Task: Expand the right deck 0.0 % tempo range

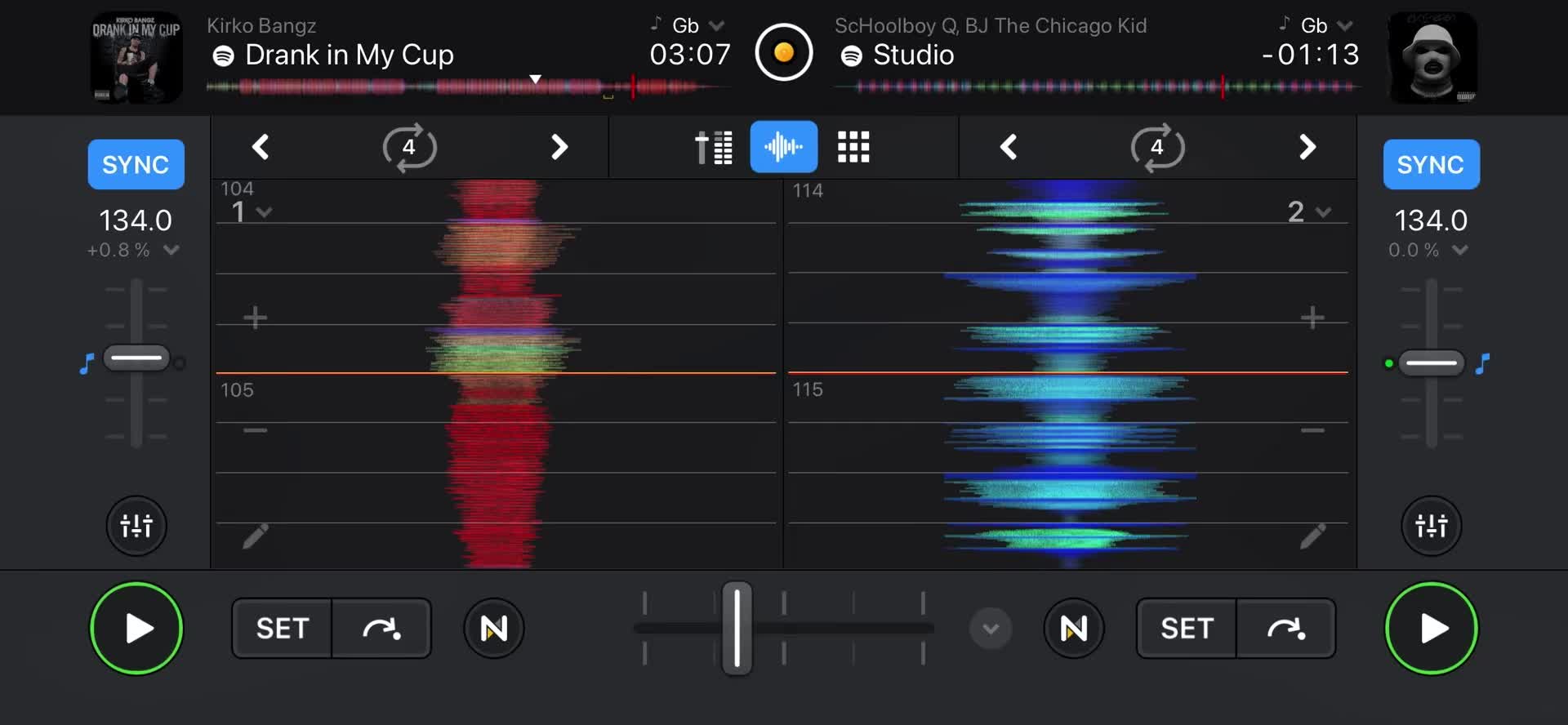Action: tap(1428, 250)
